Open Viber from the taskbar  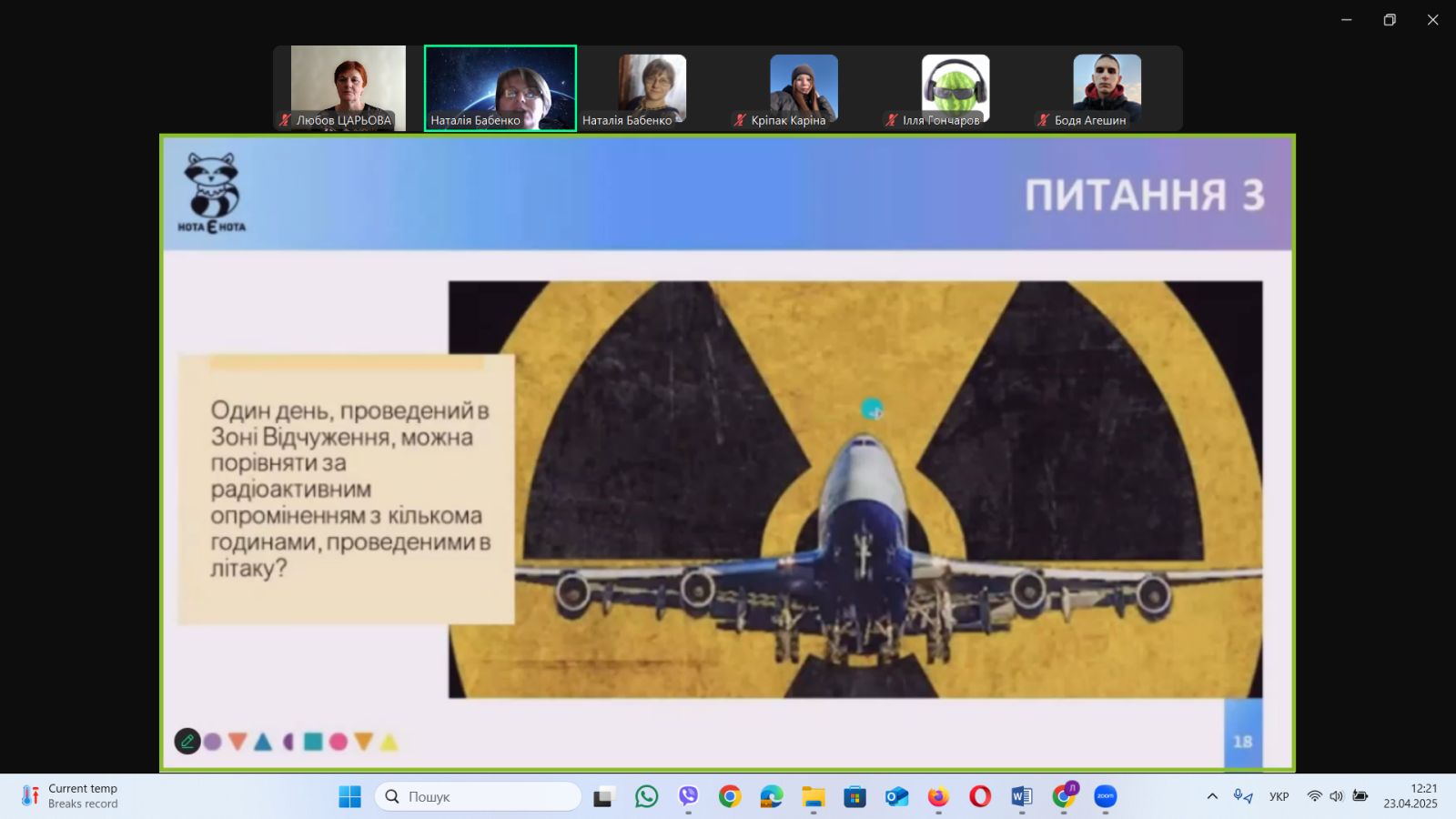click(x=688, y=796)
